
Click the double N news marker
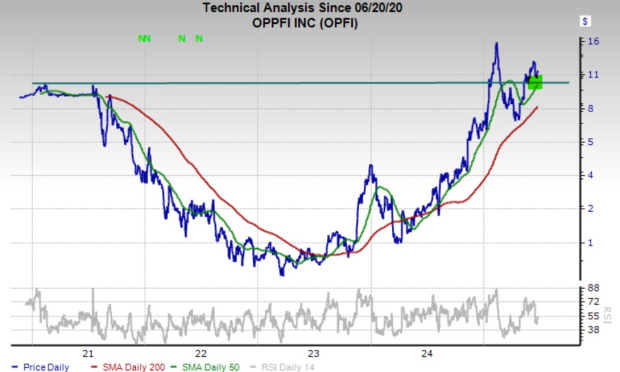144,38
